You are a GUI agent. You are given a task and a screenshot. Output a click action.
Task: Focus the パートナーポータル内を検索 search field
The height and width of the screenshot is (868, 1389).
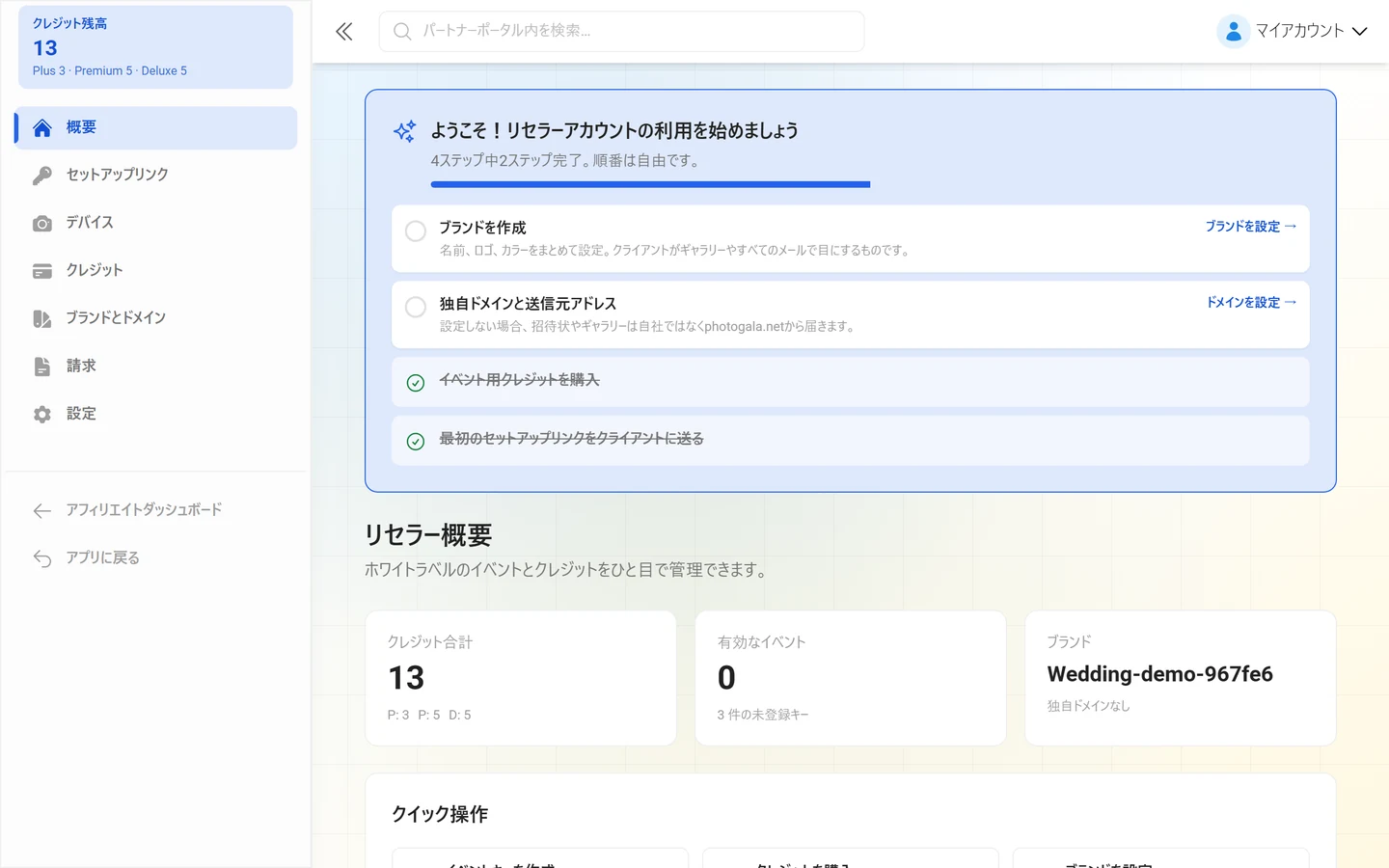point(622,32)
